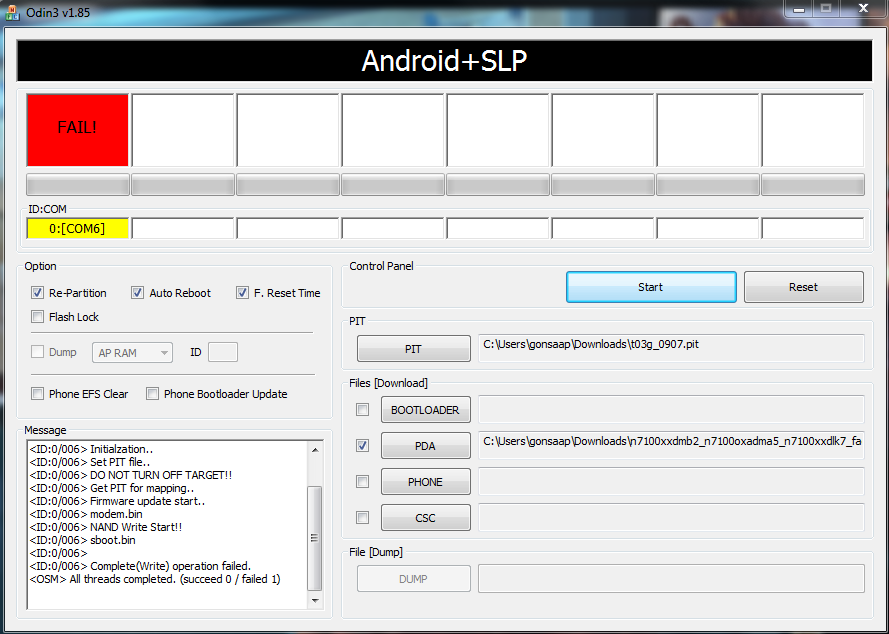Check the CSC file checkbox
889x634 pixels.
(362, 517)
